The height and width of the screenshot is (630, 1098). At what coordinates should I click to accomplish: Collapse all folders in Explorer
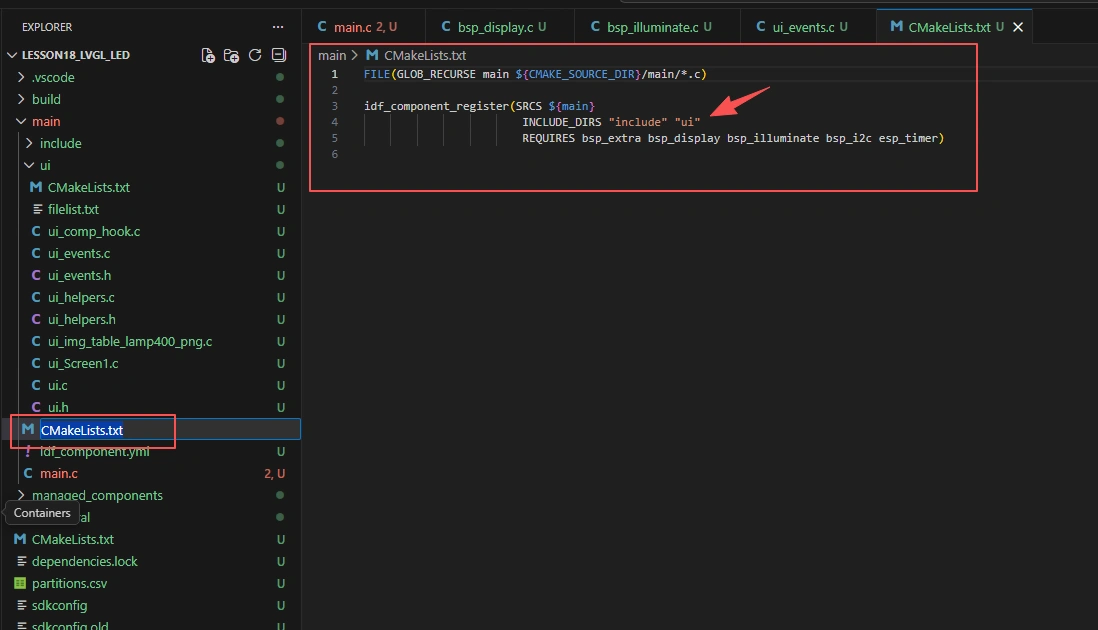(x=279, y=55)
